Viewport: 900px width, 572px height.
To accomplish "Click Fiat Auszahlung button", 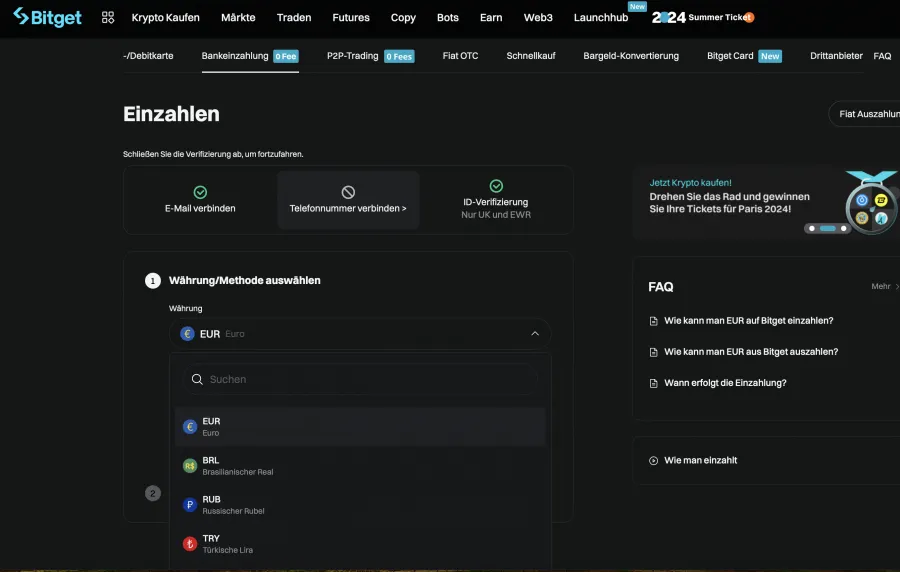I will (x=864, y=114).
